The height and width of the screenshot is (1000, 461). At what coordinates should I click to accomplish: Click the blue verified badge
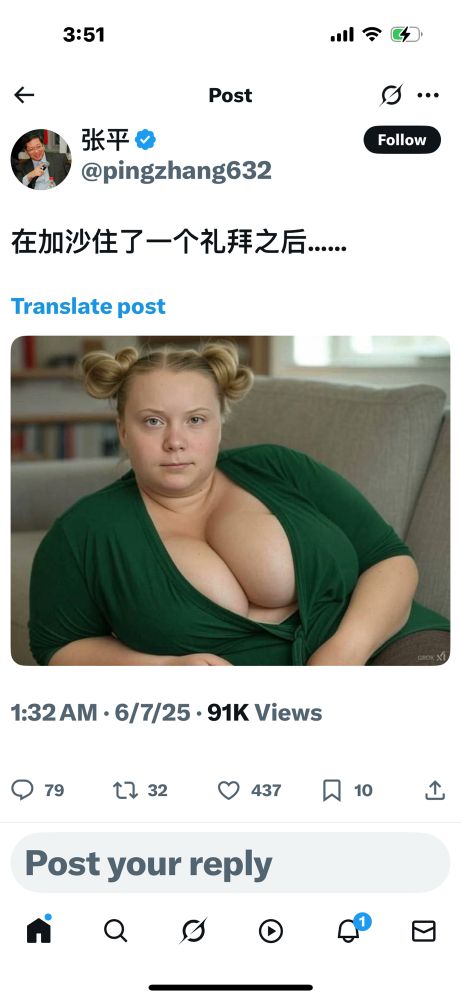click(x=145, y=140)
